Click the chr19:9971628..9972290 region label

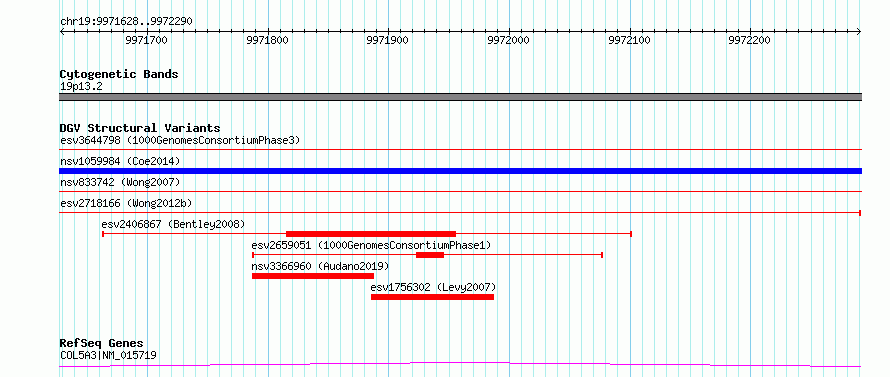tap(126, 22)
